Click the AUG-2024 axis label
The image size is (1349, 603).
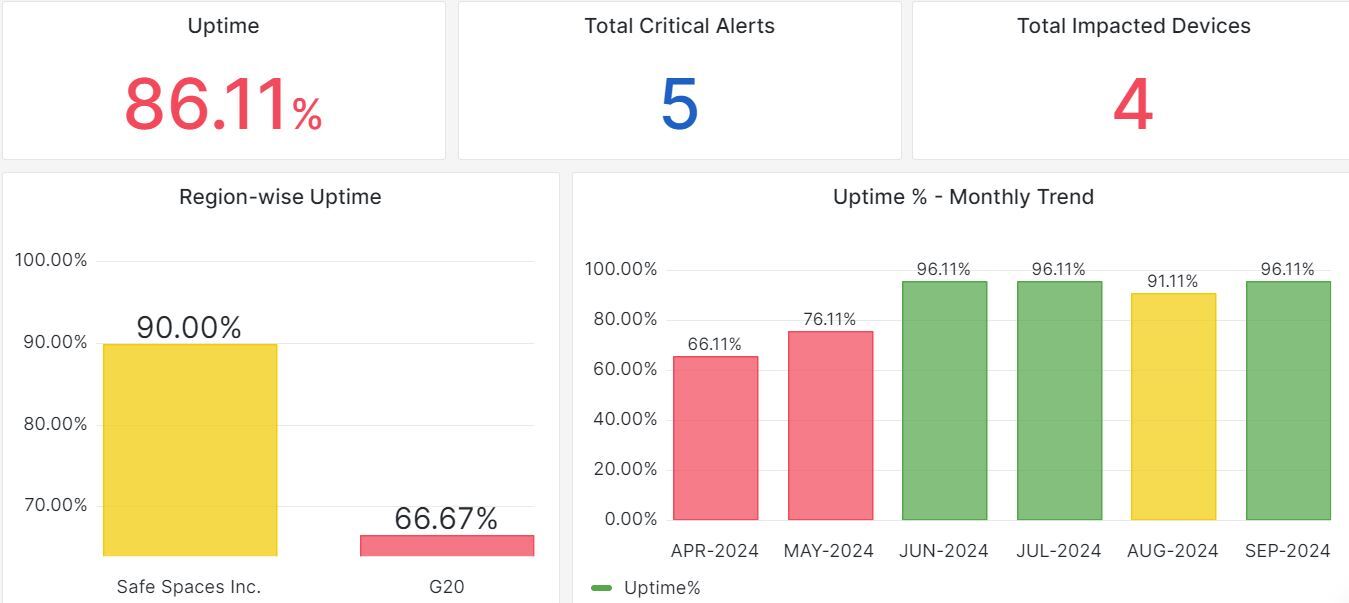click(x=1173, y=551)
